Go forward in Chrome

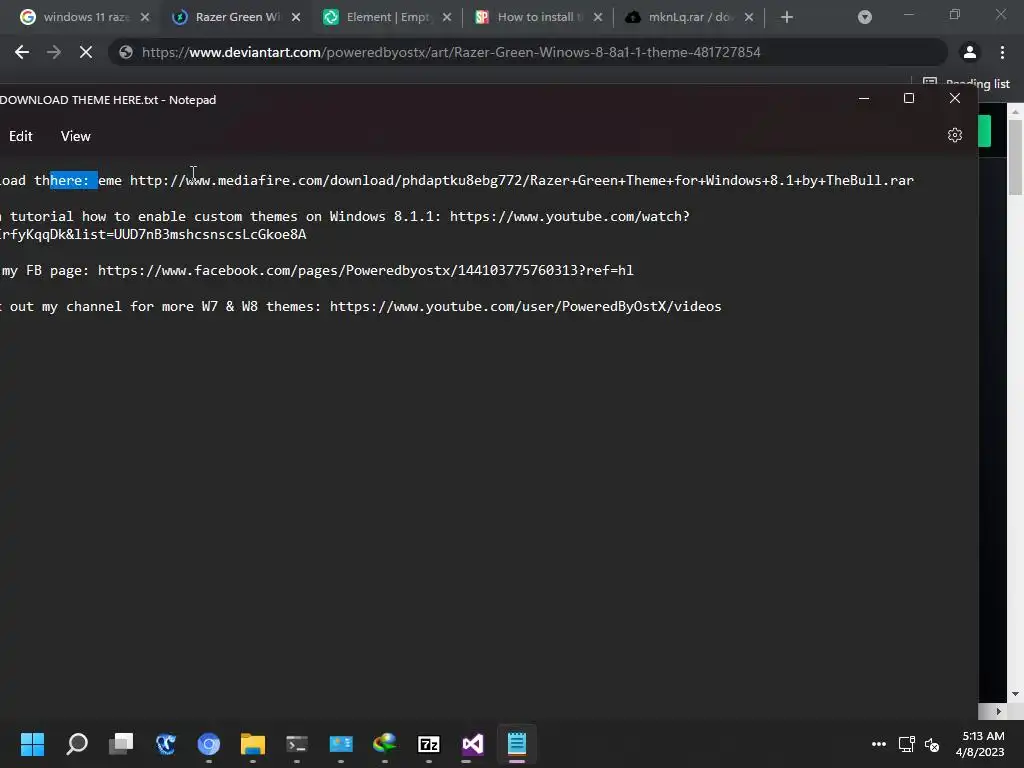[54, 52]
